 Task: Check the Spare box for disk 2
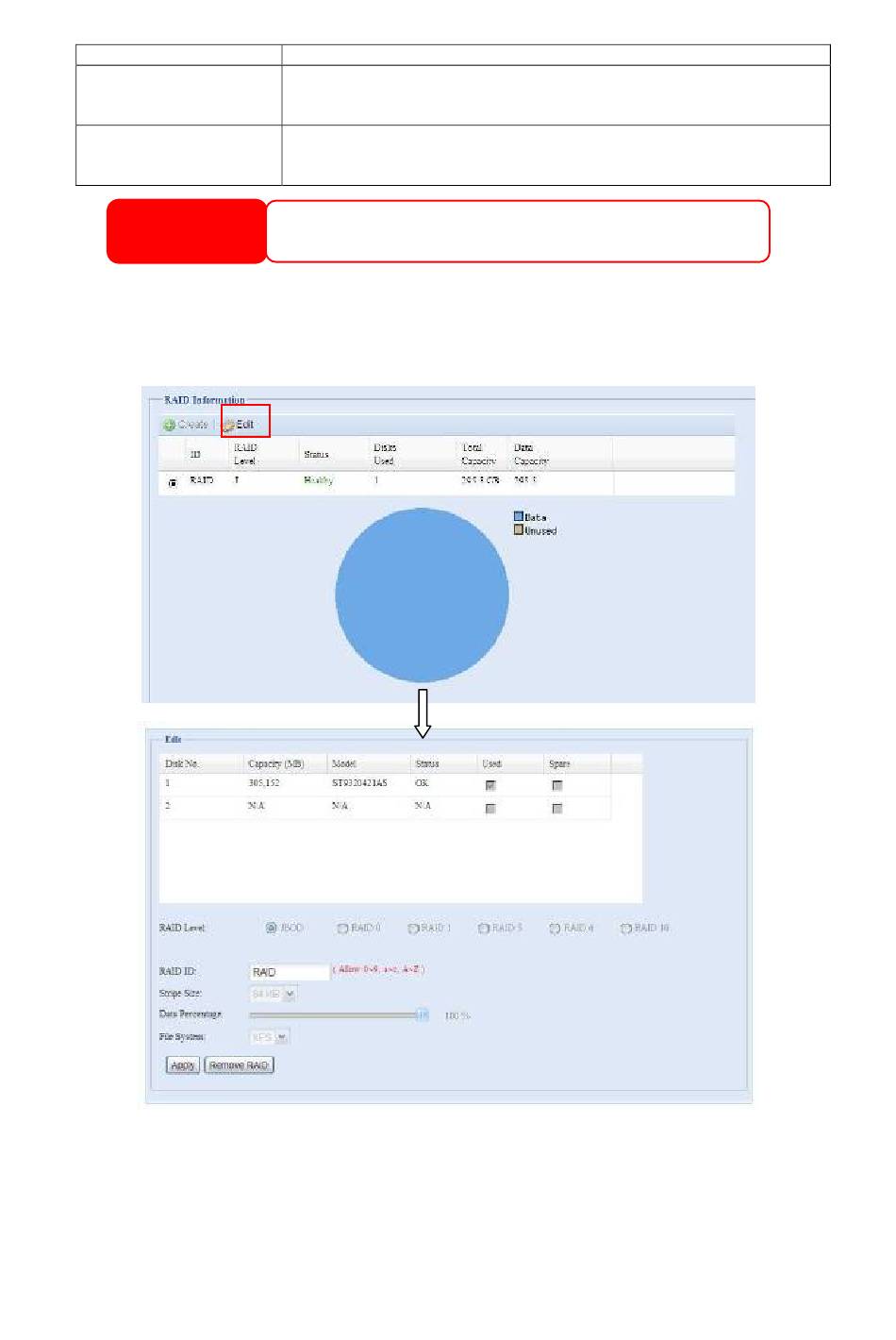tap(557, 809)
